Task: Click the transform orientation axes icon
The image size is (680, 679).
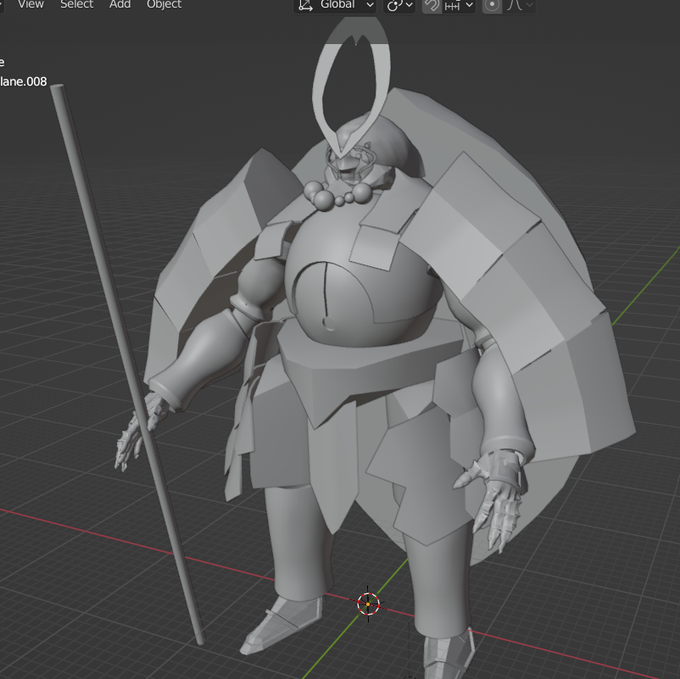Action: pos(306,5)
